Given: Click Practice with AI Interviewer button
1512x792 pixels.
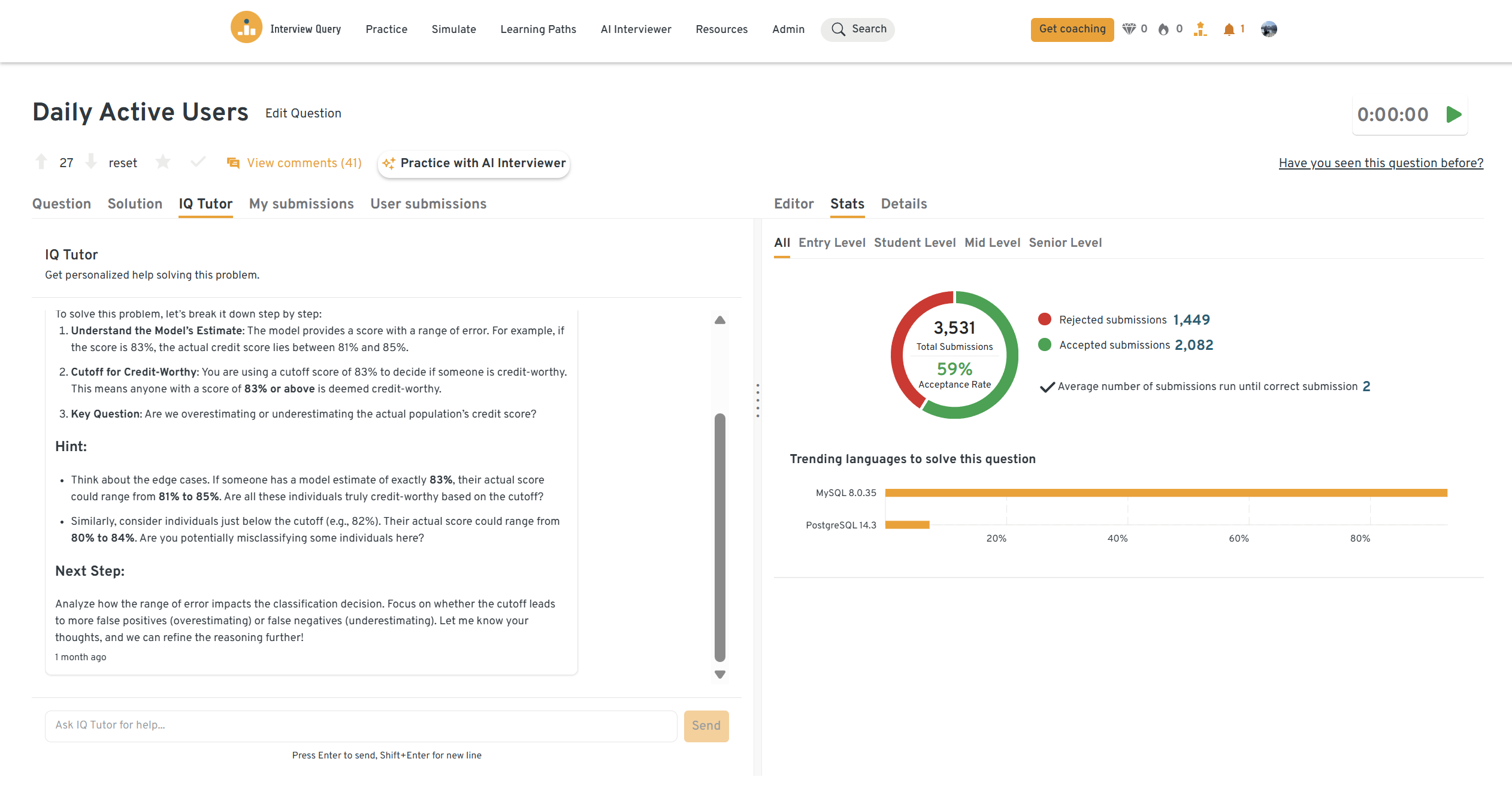Looking at the screenshot, I should 474,164.
